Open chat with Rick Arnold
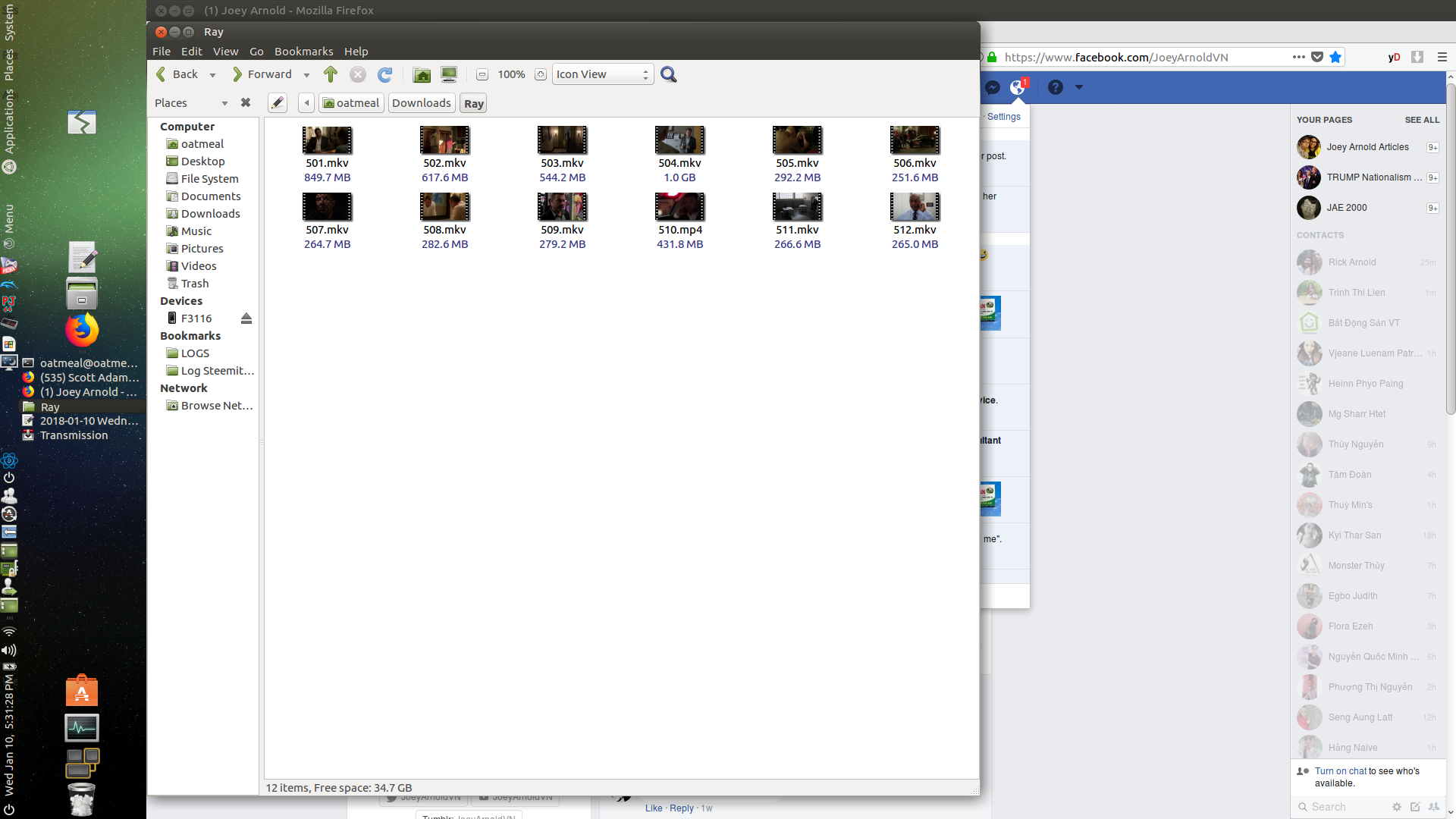This screenshot has width=1456, height=819. pyautogui.click(x=1368, y=262)
